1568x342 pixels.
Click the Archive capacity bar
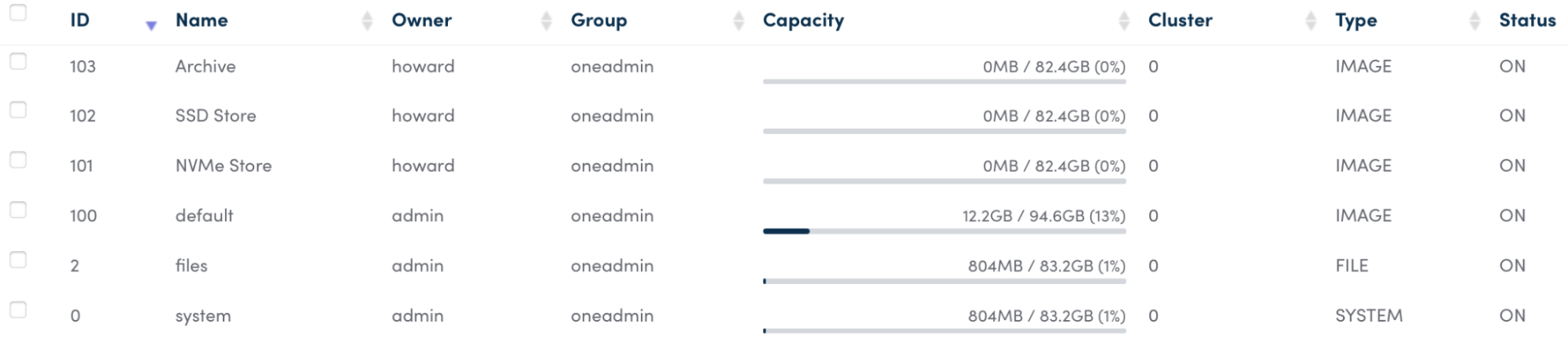[x=944, y=82]
